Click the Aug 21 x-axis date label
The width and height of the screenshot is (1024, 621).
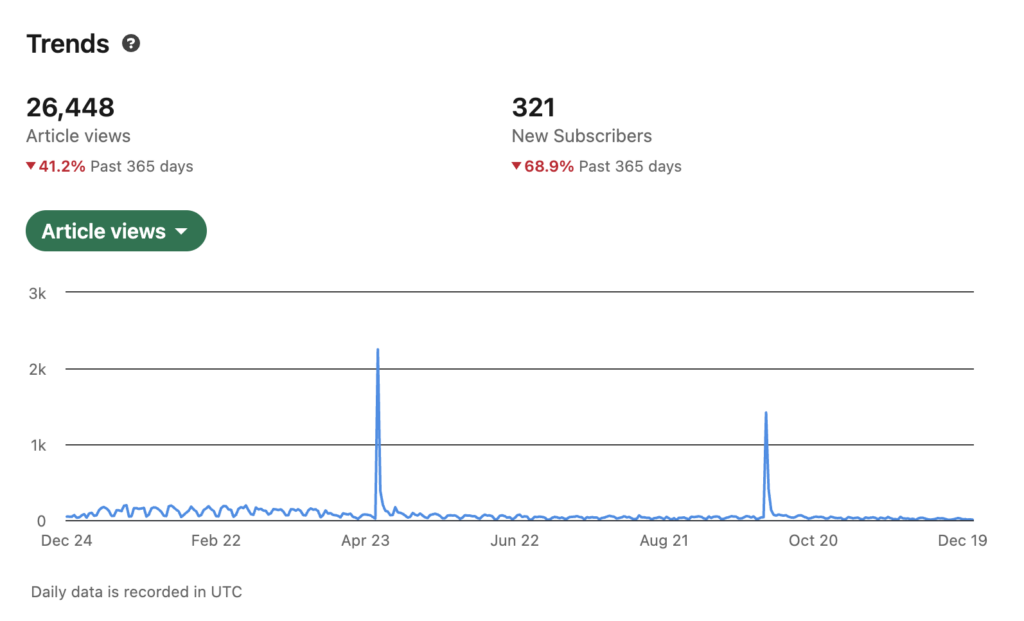665,541
